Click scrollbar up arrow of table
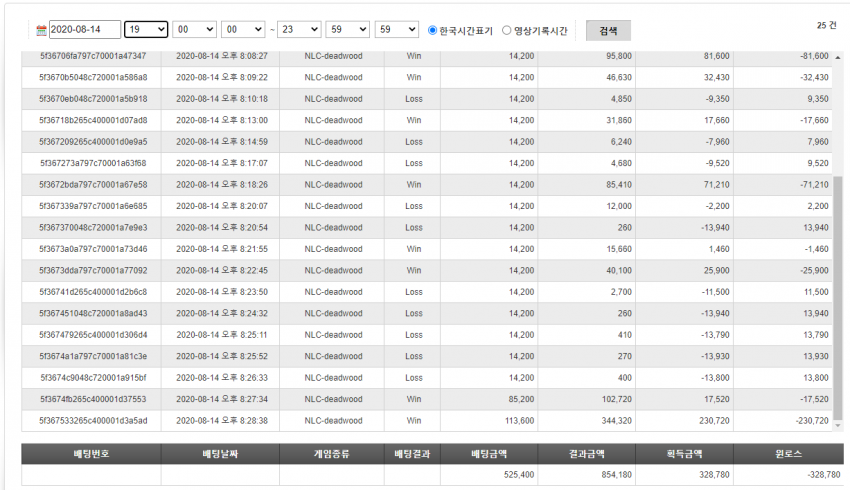 (x=838, y=57)
